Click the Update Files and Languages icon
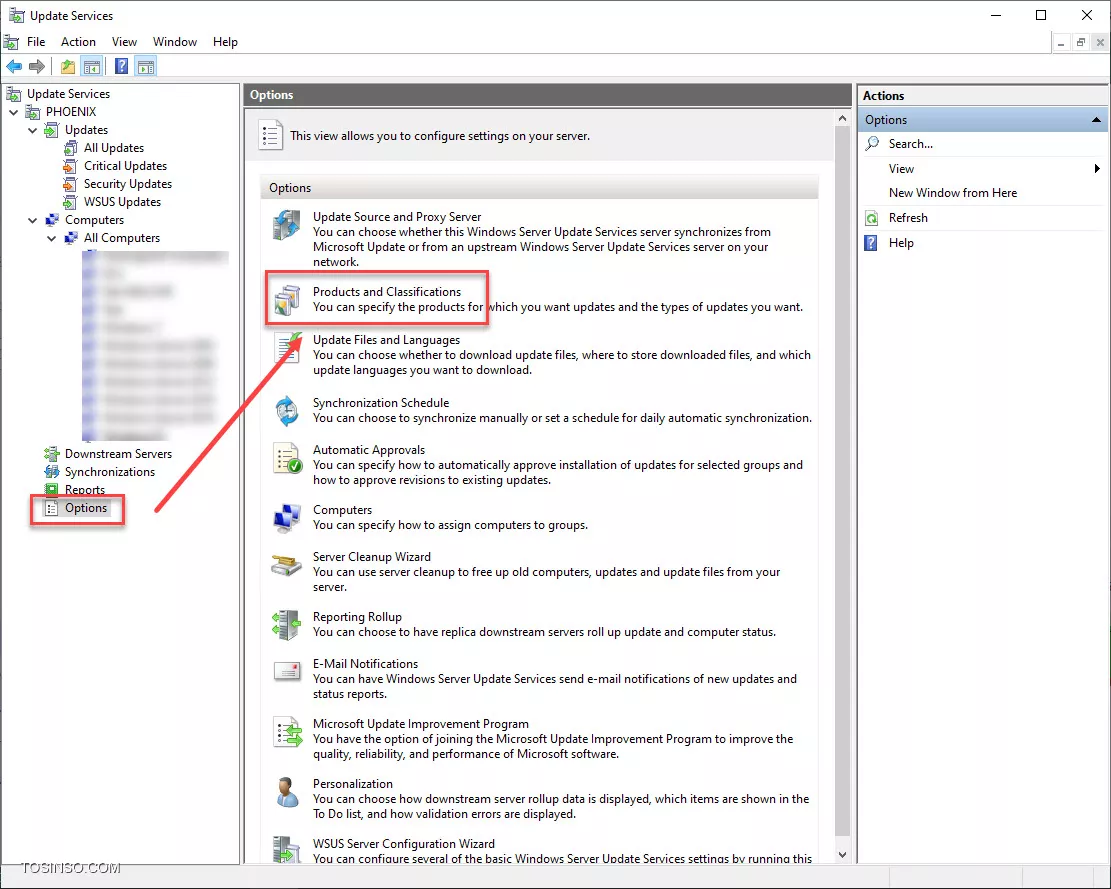Viewport: 1111px width, 889px height. tap(288, 348)
